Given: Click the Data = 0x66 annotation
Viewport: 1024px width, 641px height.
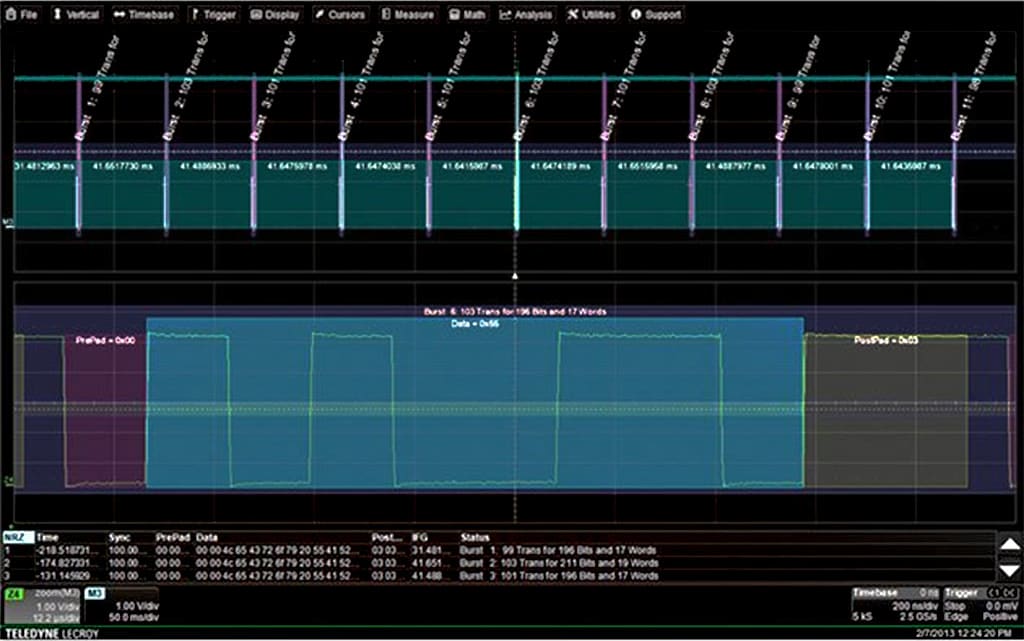Looking at the screenshot, I should [x=475, y=324].
